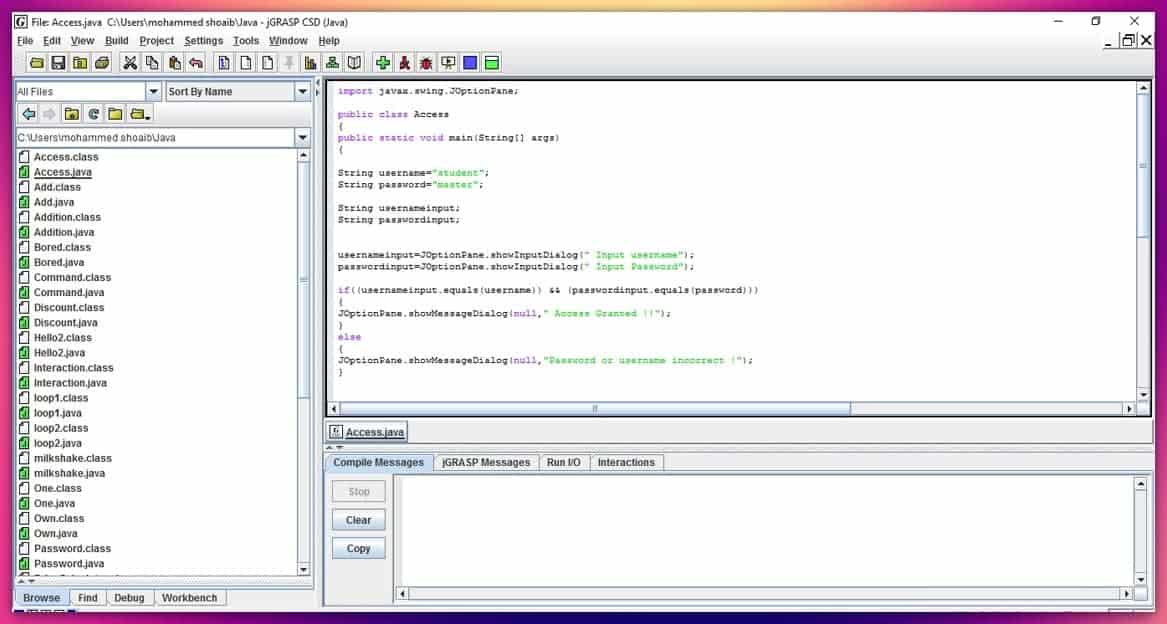Change ordering via the Sort By Name dropdown
The height and width of the screenshot is (624, 1167).
click(303, 90)
